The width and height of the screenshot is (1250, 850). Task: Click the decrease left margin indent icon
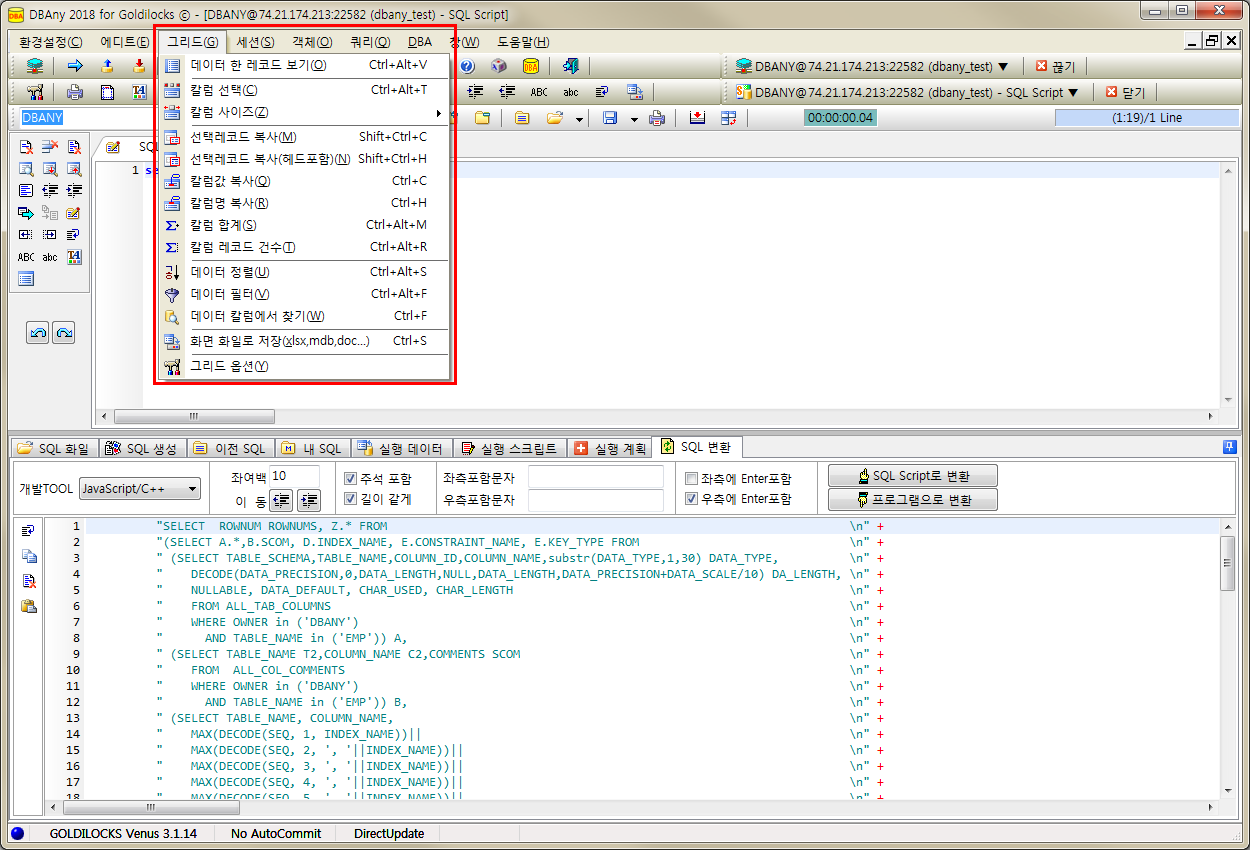(282, 499)
